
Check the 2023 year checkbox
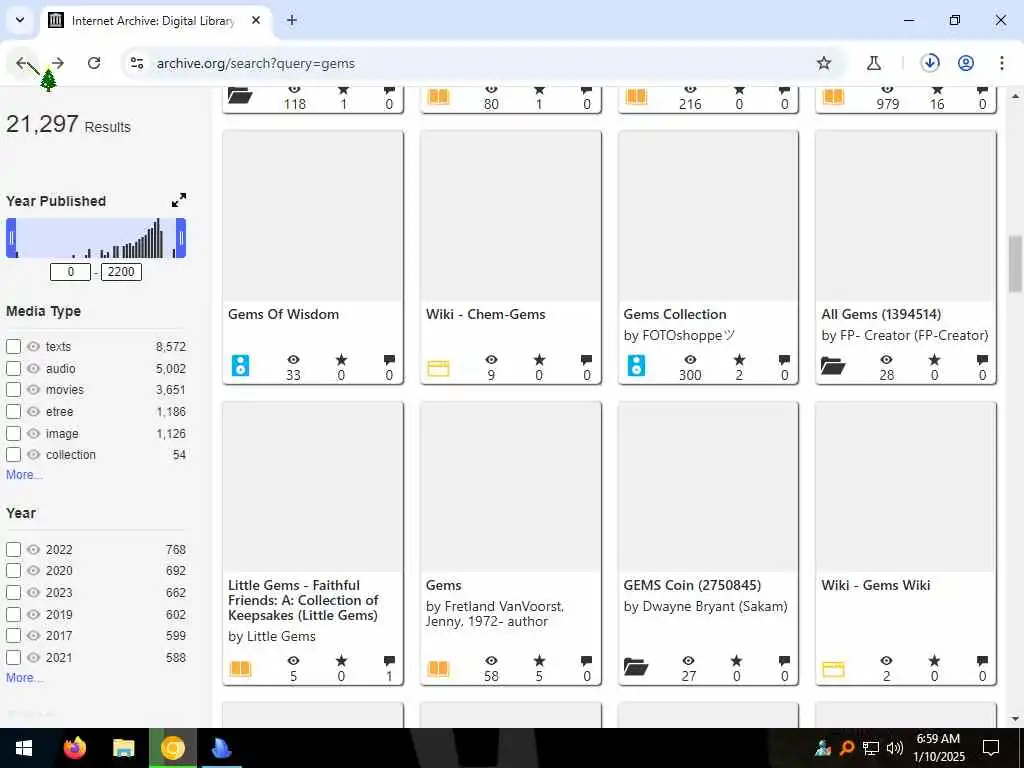point(13,592)
